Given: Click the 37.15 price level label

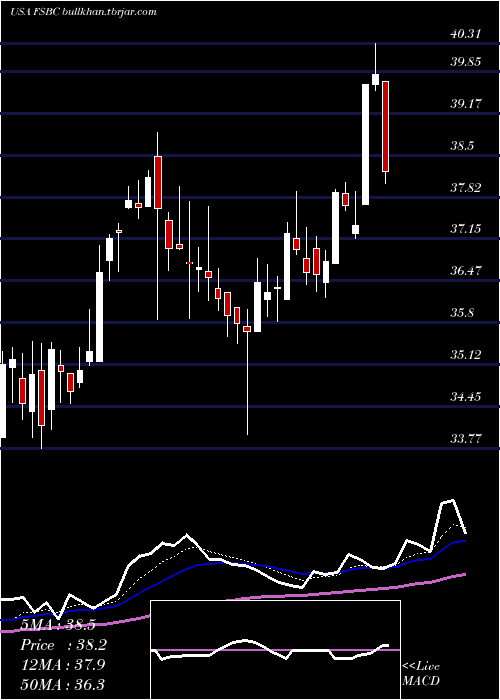Looking at the screenshot, I should (466, 229).
